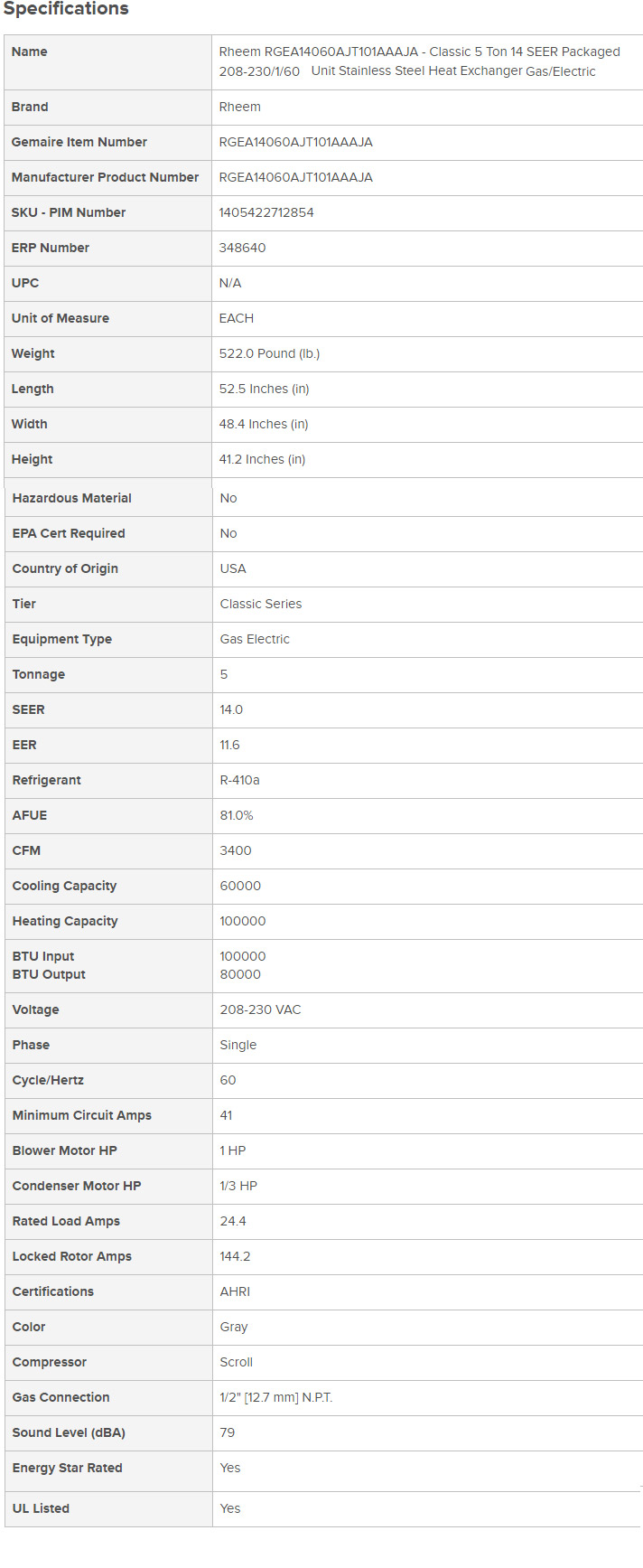Select the Classic Series tier value
Image resolution: width=643 pixels, height=1568 pixels.
(x=261, y=604)
